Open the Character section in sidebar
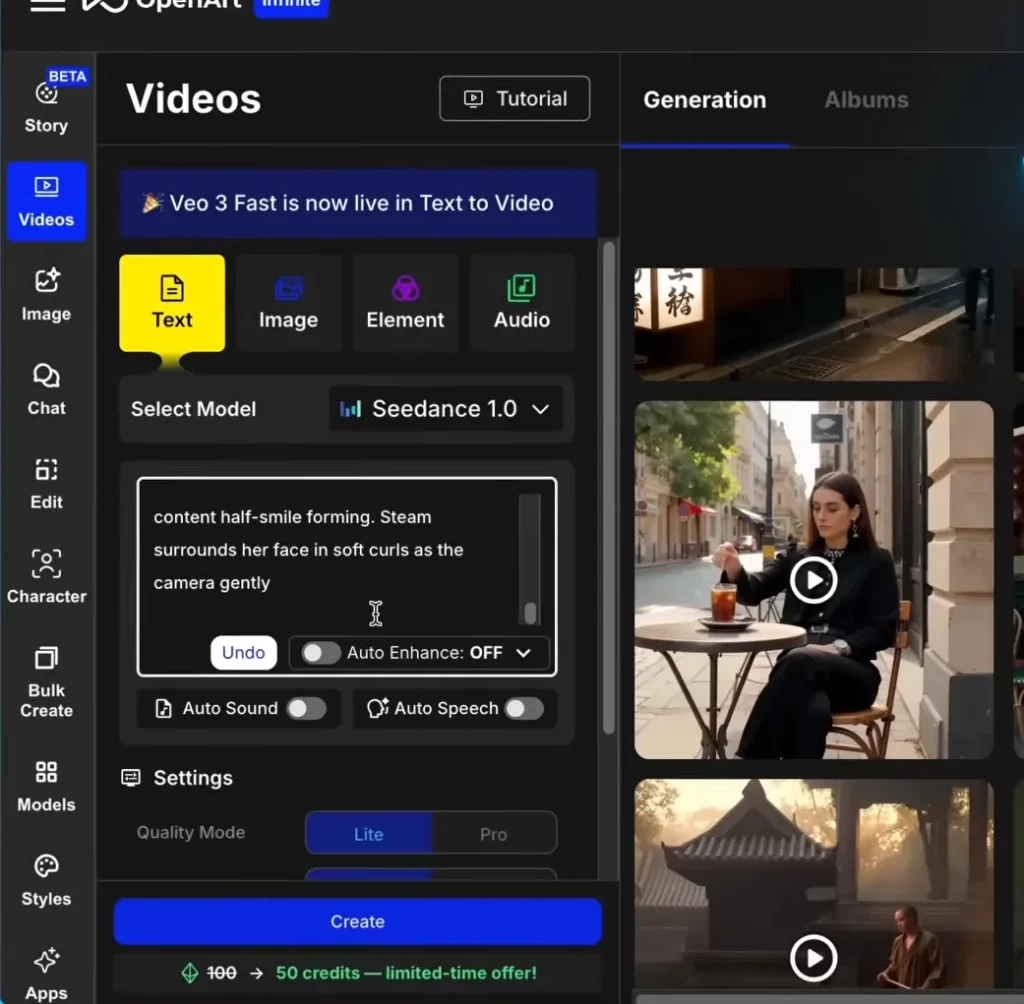 point(46,577)
